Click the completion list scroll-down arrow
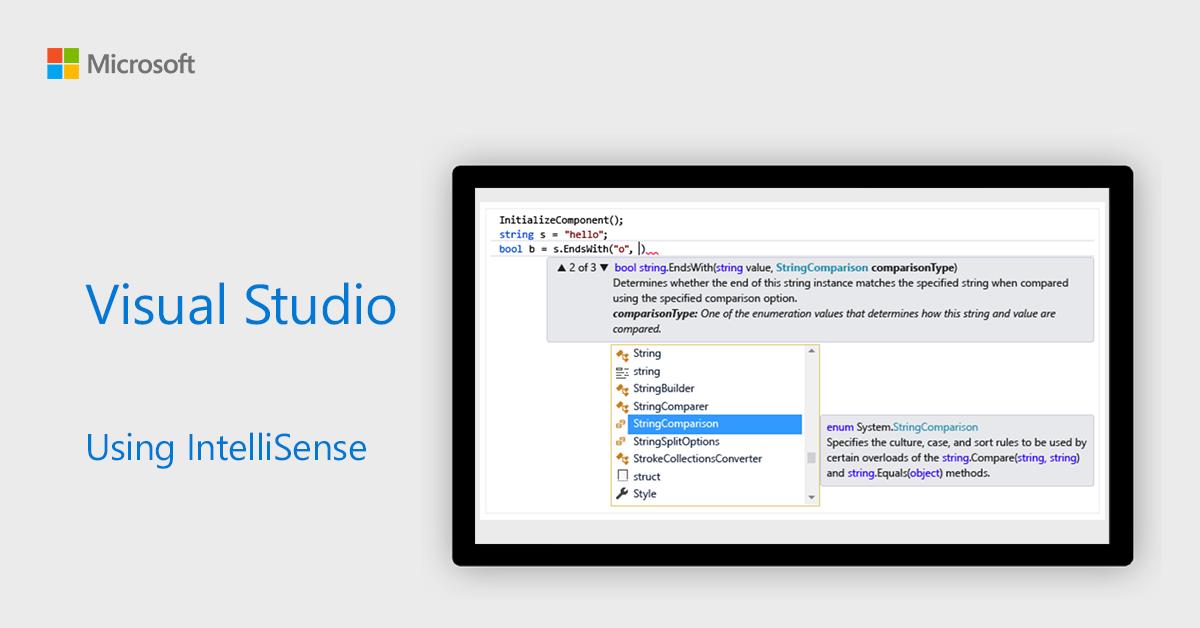 [x=812, y=497]
